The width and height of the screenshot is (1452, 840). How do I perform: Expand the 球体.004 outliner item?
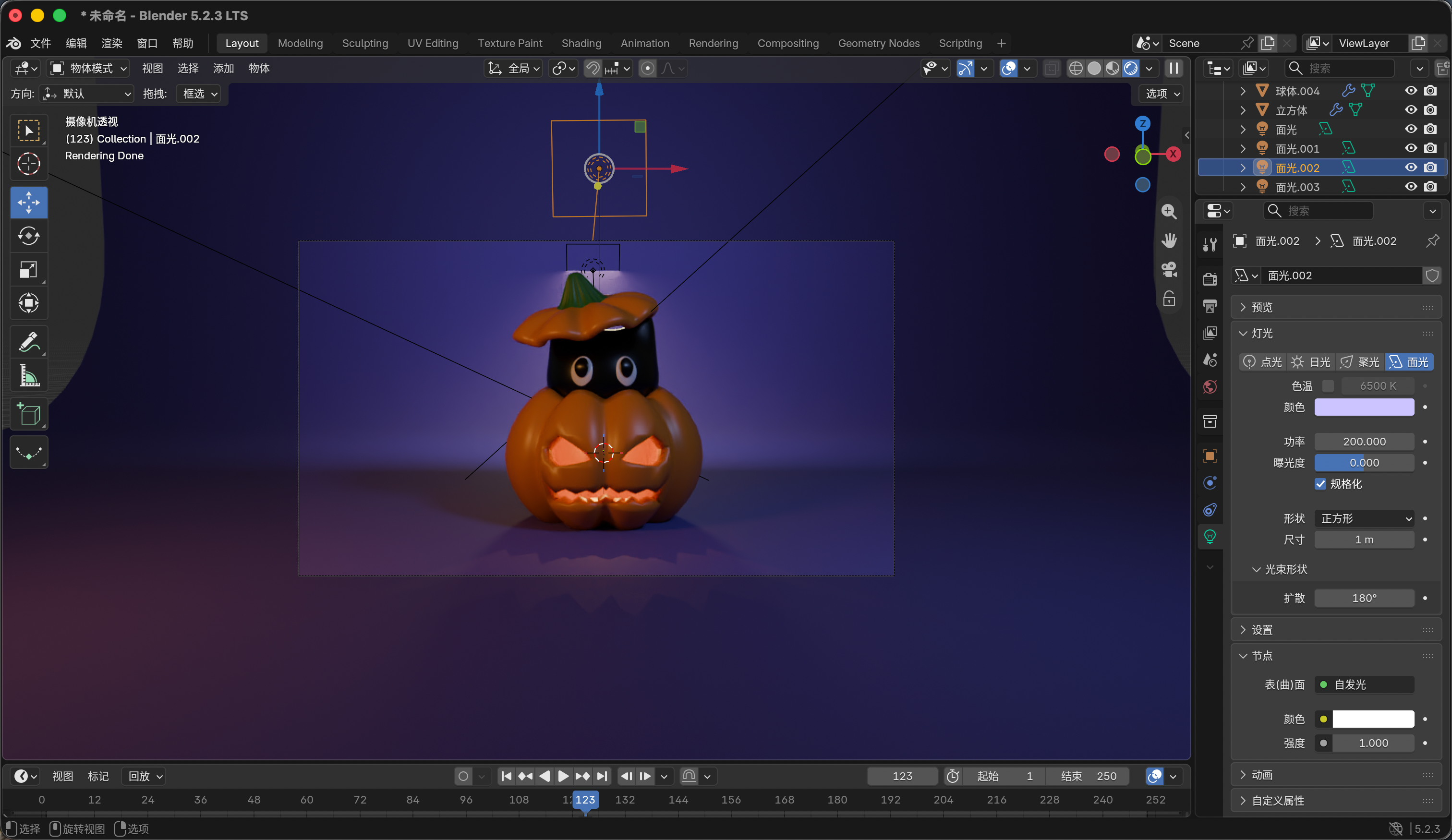[x=1243, y=91]
